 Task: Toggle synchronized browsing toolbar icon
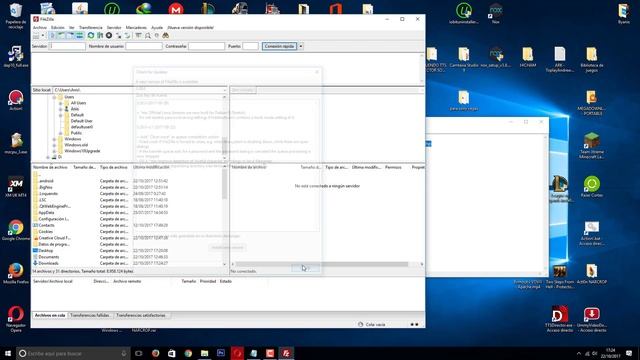pyautogui.click(x=157, y=36)
